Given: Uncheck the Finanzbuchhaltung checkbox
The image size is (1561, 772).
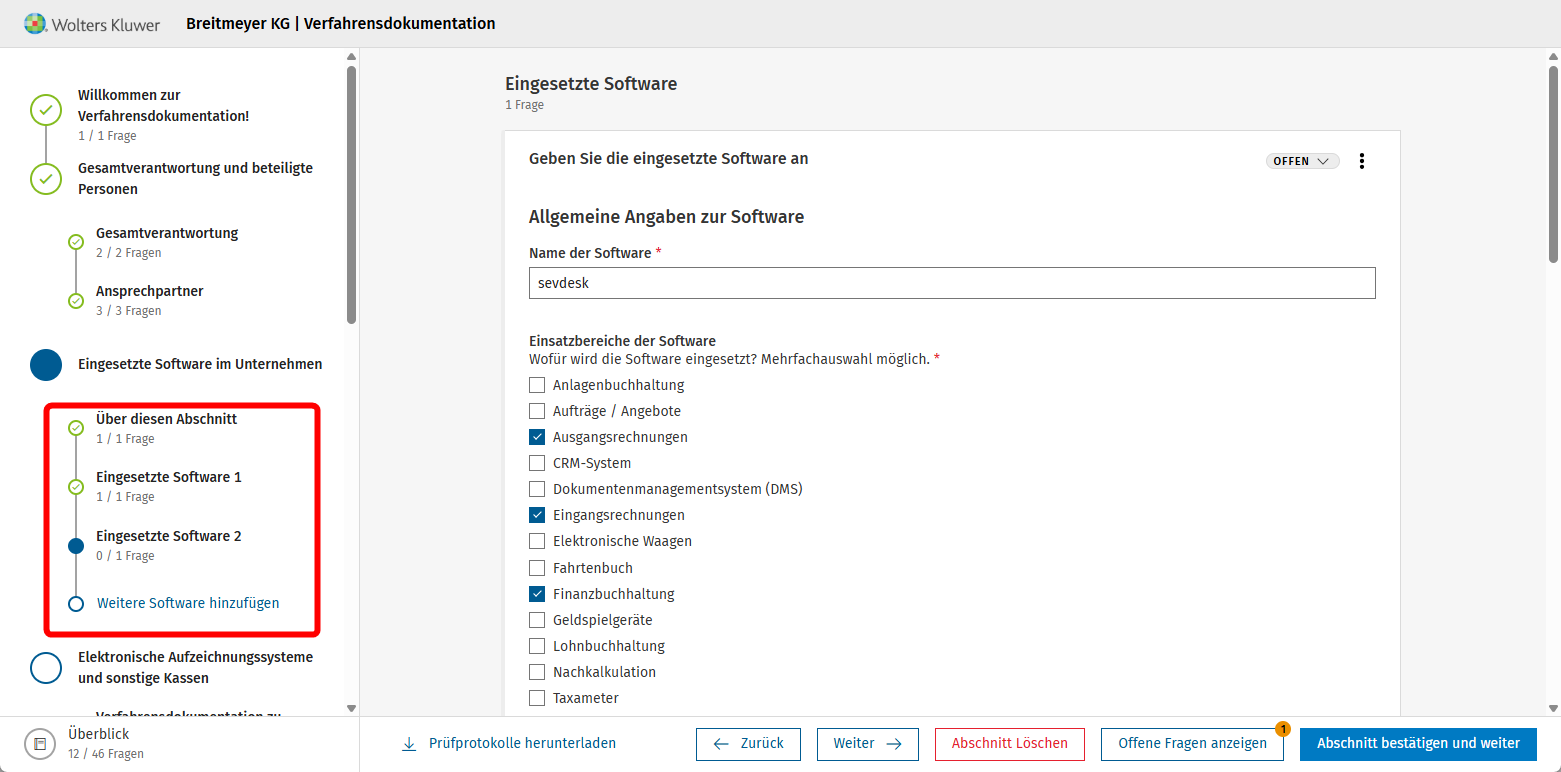Looking at the screenshot, I should [537, 594].
